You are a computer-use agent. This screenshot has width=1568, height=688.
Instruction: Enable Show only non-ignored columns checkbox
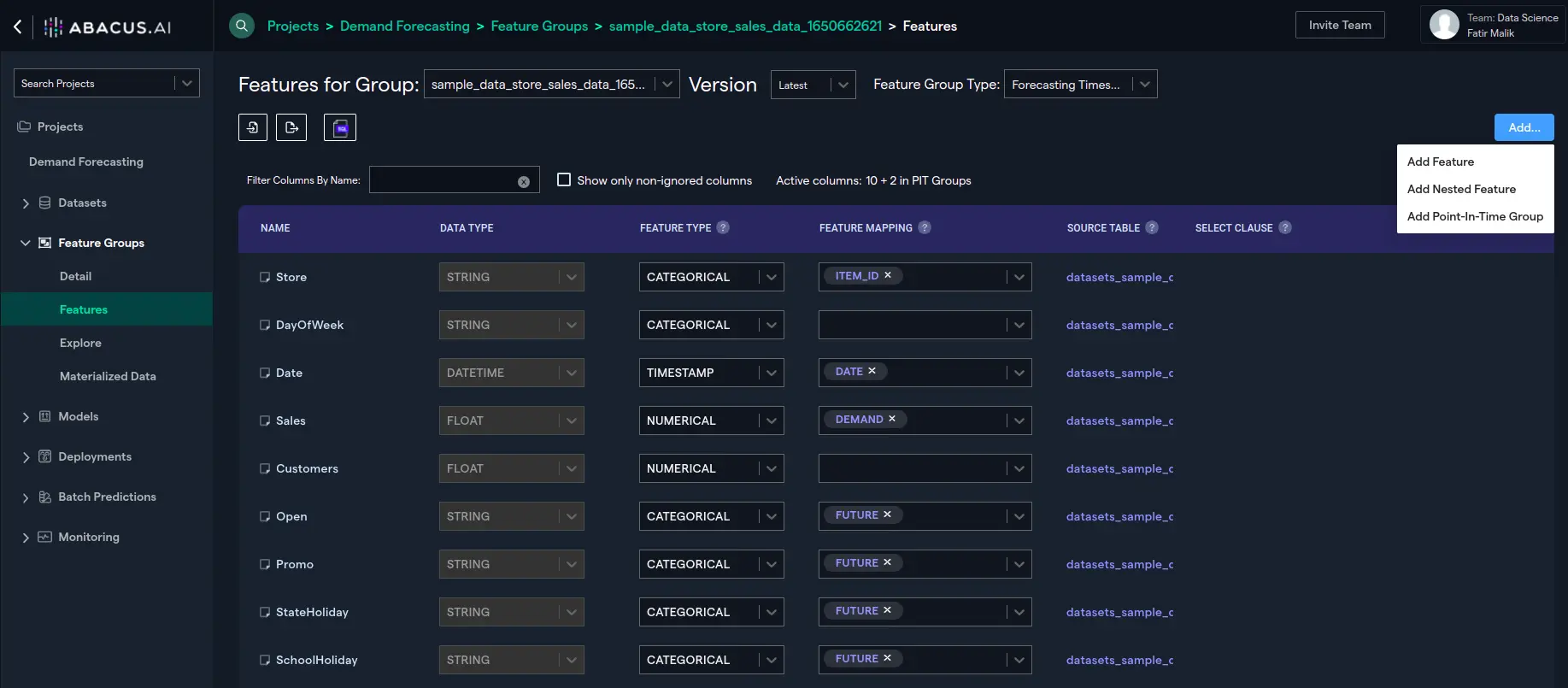(564, 179)
